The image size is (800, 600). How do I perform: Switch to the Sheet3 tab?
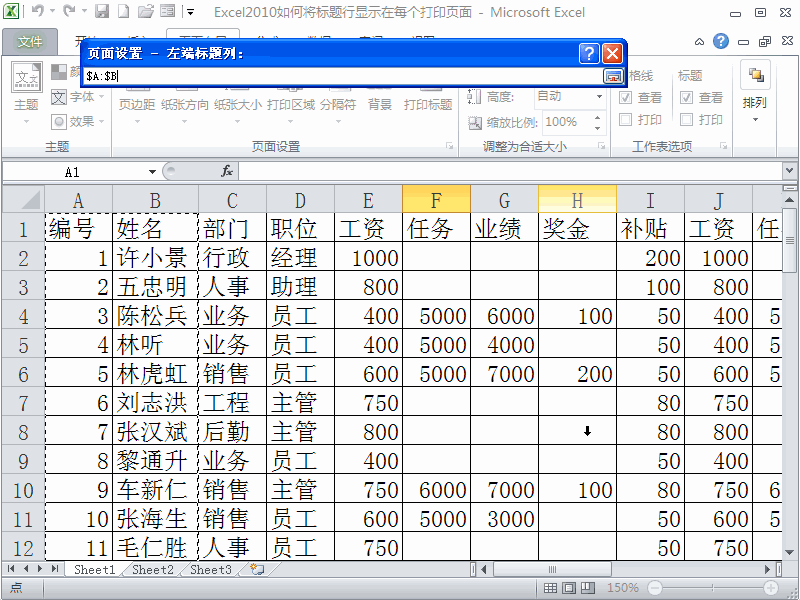click(x=211, y=569)
